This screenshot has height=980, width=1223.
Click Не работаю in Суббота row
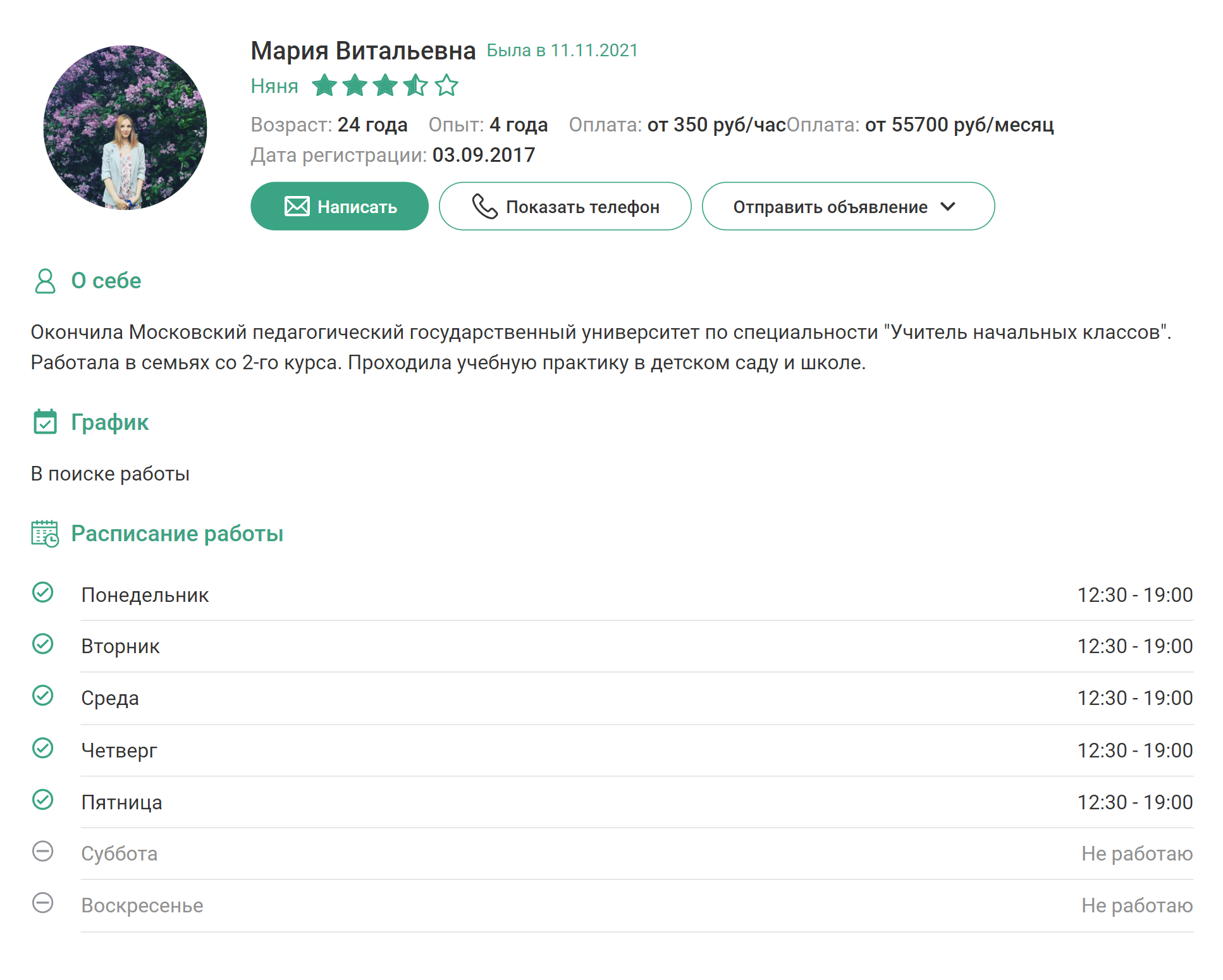pos(1137,854)
